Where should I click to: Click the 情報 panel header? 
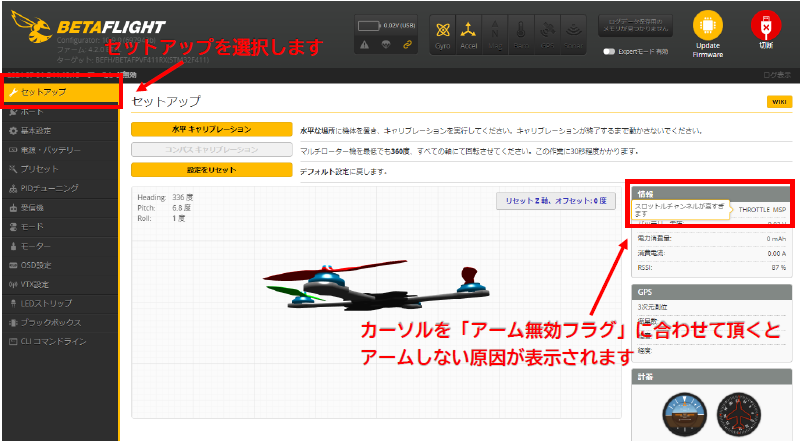pyautogui.click(x=712, y=194)
